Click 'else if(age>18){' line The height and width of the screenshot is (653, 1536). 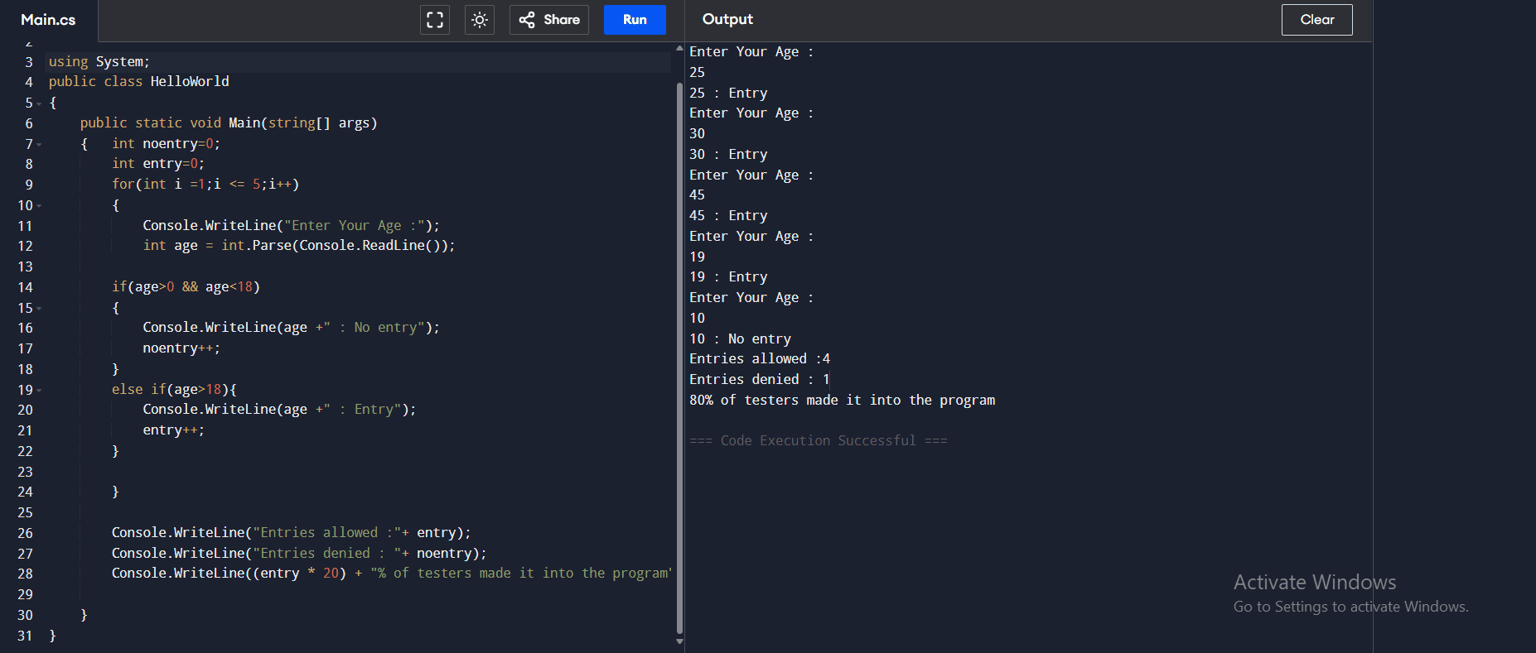(x=174, y=390)
